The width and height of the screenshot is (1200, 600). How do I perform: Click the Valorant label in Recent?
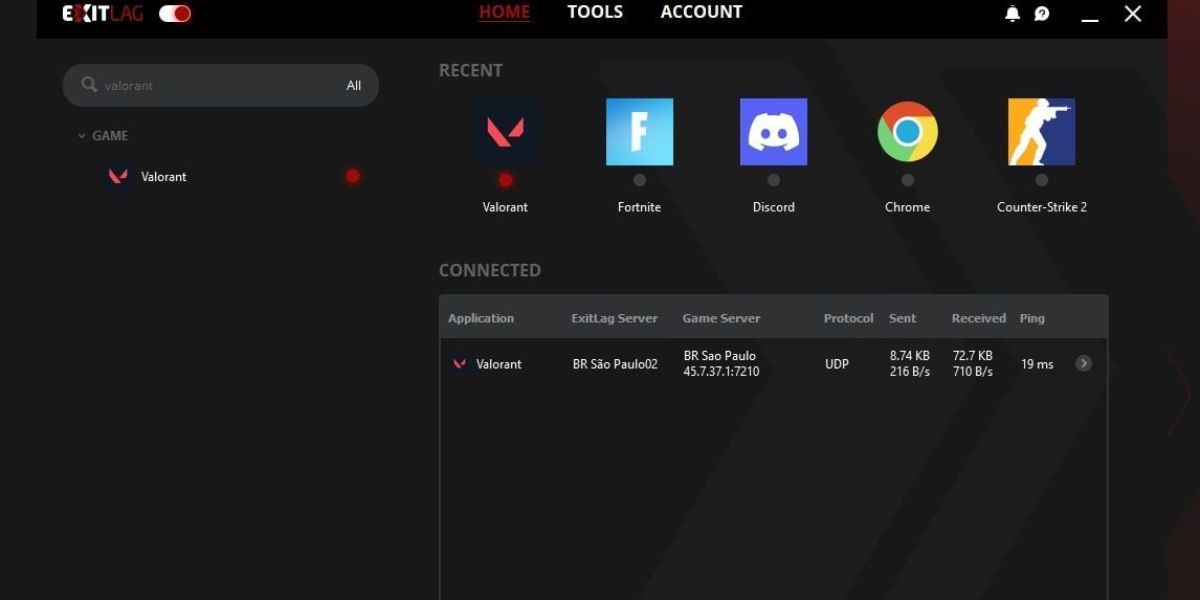506,207
